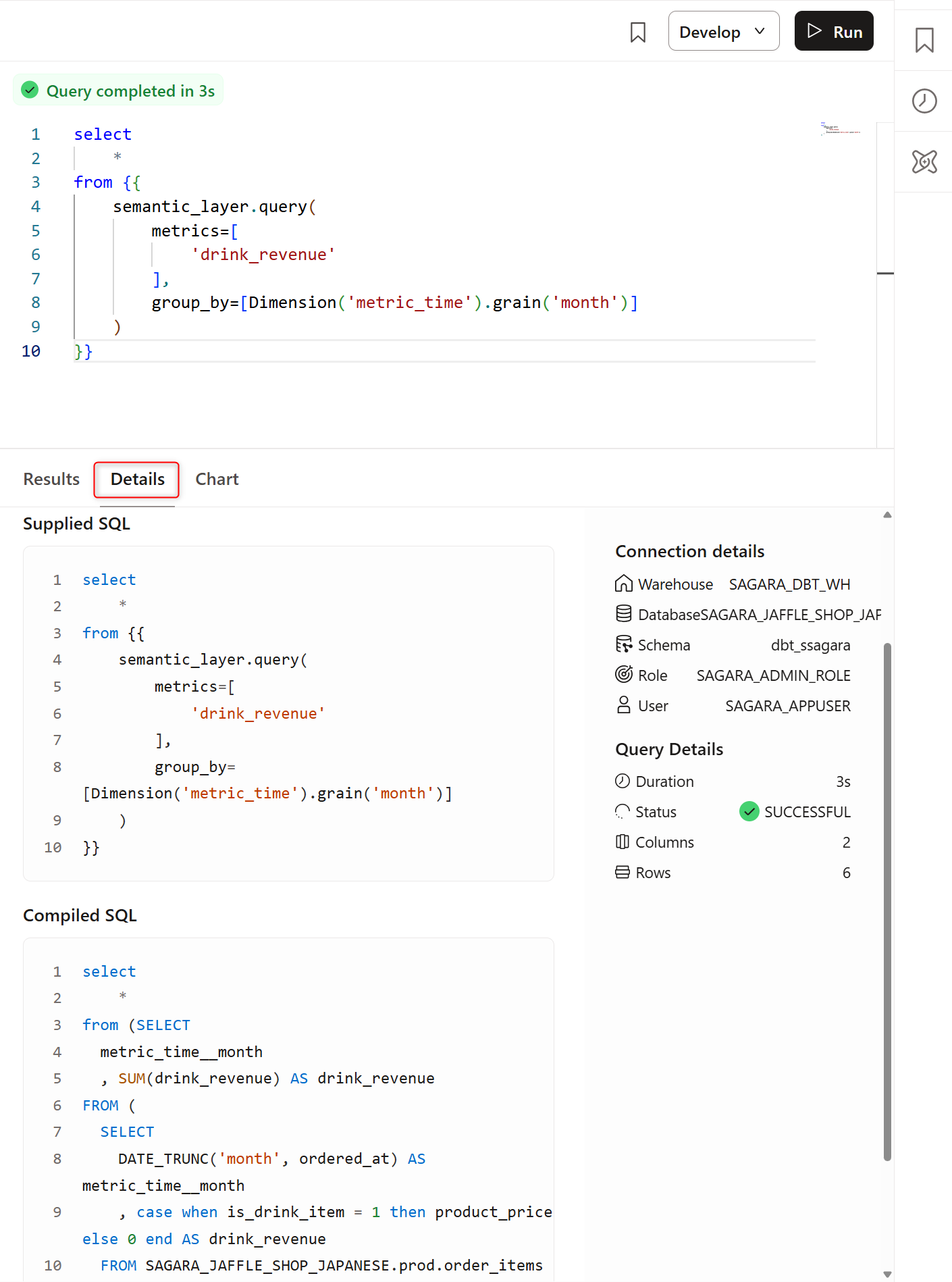
Task: Click the details panel vertical scrollbar
Action: click(x=887, y=902)
